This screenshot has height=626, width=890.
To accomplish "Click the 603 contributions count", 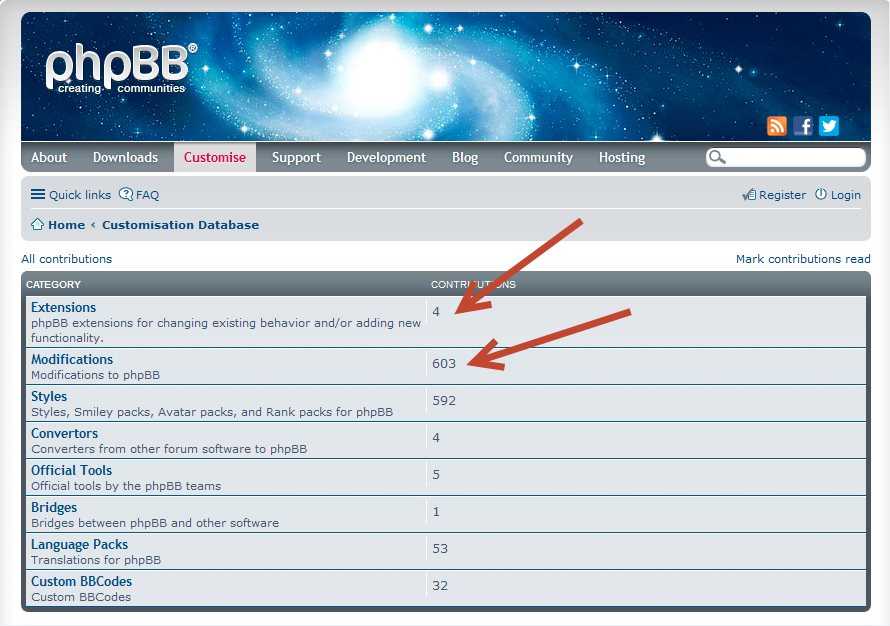I will tap(444, 363).
